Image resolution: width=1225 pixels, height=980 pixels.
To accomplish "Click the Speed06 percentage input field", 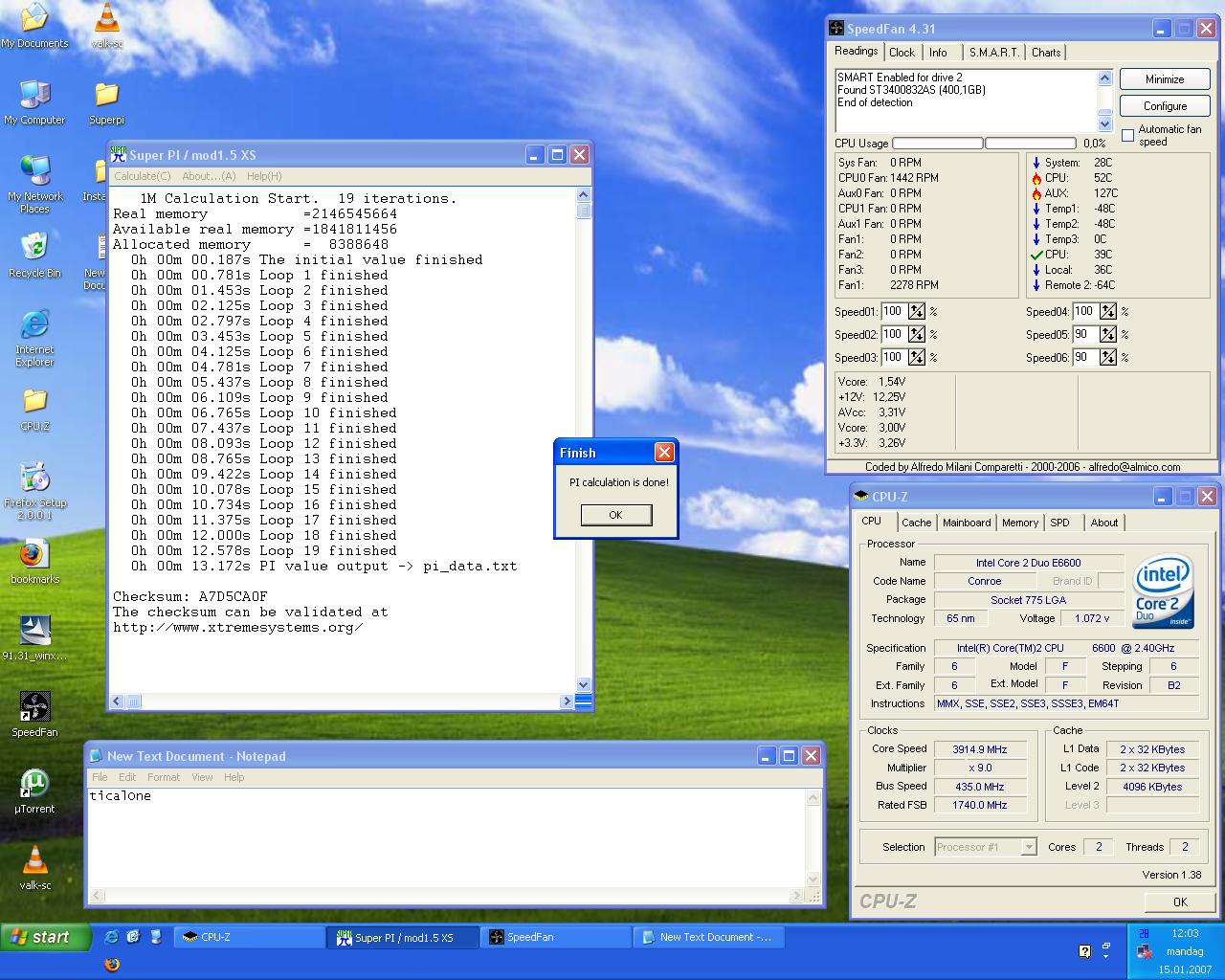I will point(1085,357).
